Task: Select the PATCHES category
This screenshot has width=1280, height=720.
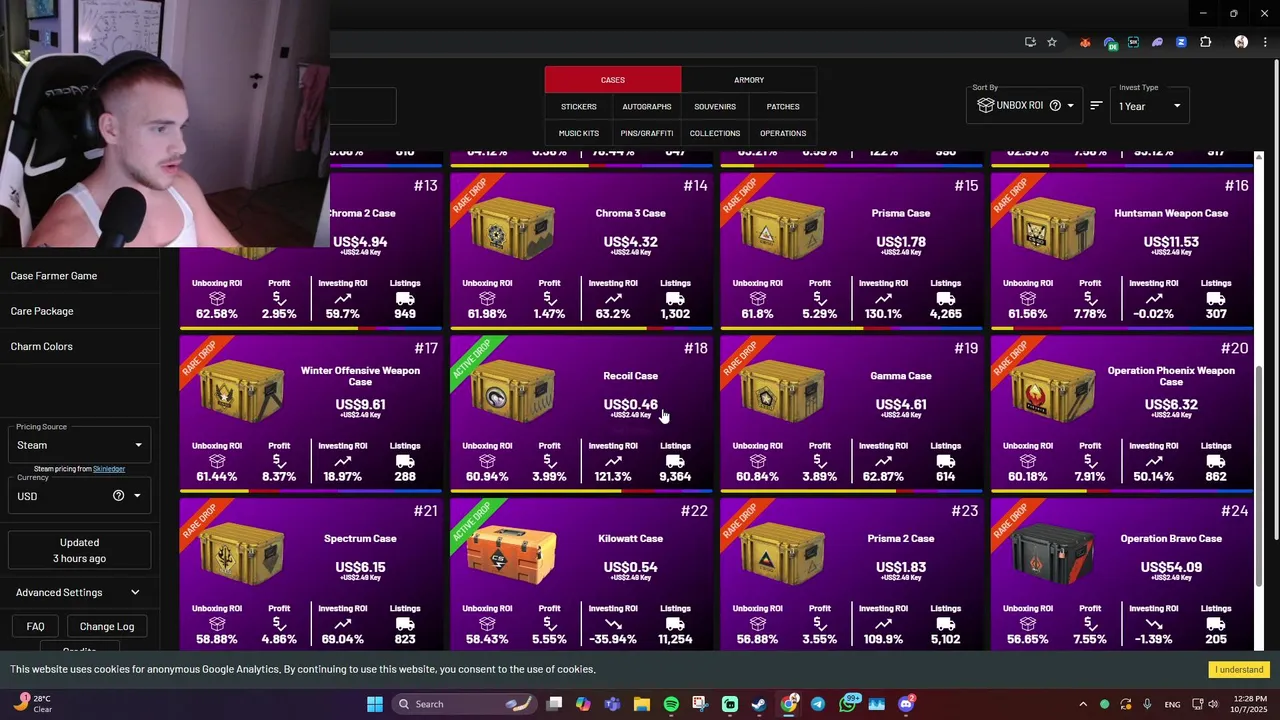Action: [x=783, y=106]
